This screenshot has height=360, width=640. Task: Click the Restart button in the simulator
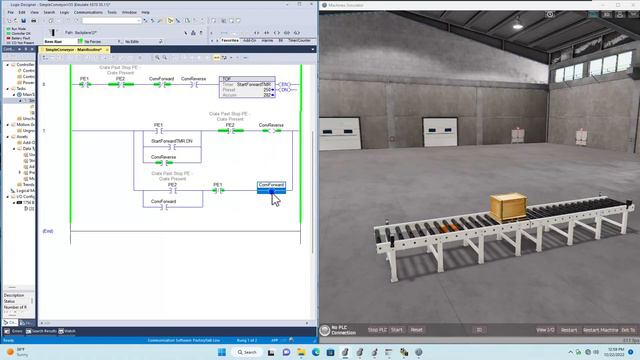pos(569,330)
